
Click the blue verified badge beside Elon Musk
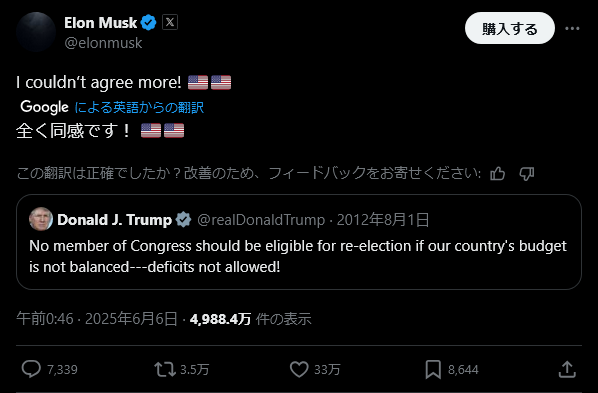click(148, 23)
